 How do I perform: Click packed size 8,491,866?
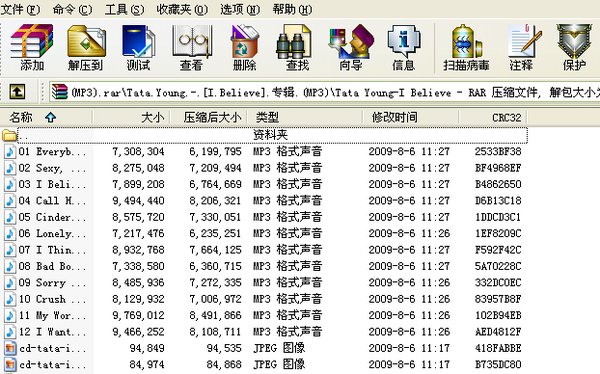[215, 316]
